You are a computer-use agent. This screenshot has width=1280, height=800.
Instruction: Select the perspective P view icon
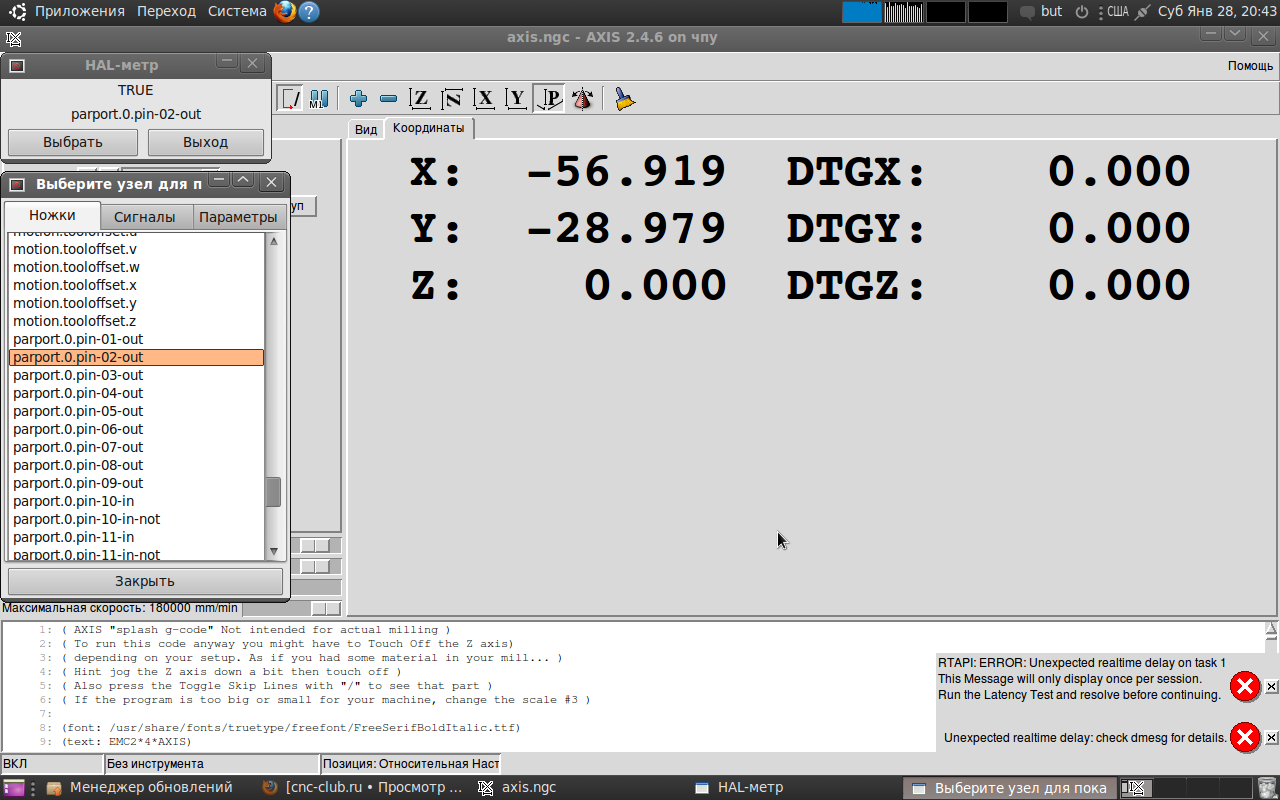pyautogui.click(x=549, y=99)
